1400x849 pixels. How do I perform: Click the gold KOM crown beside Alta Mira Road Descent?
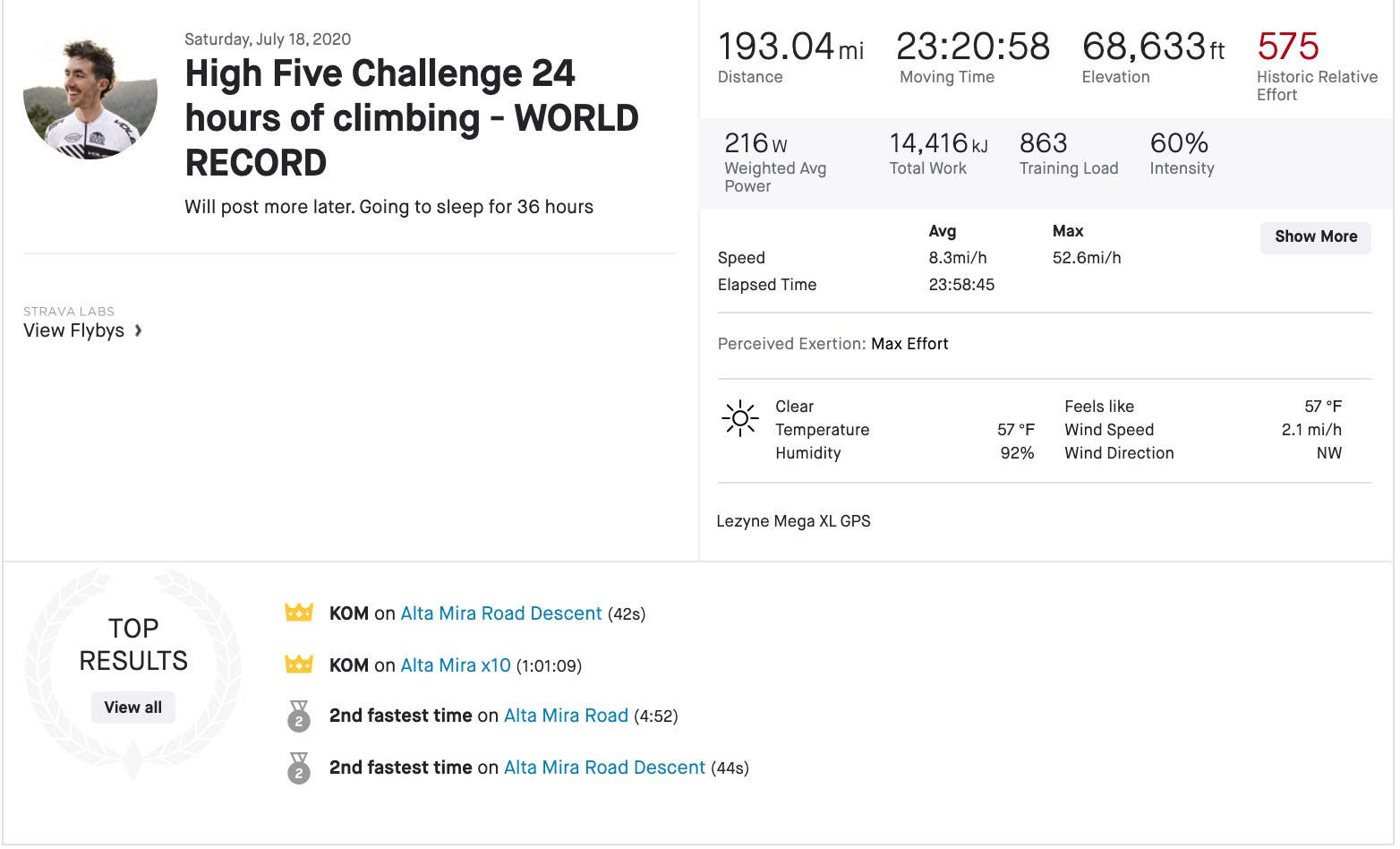(298, 613)
